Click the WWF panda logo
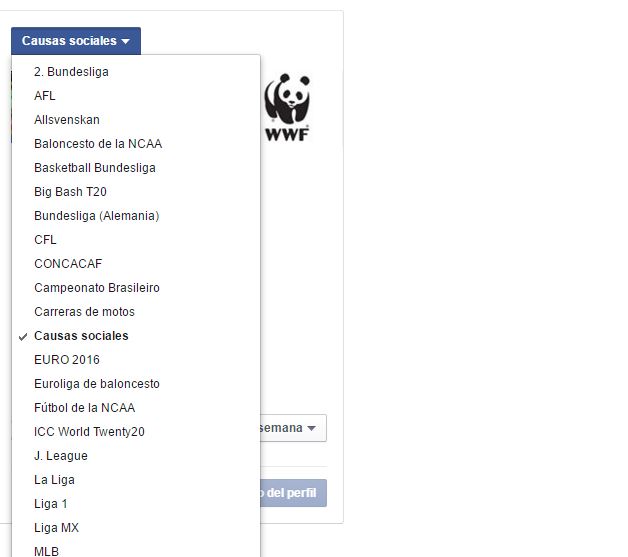This screenshot has width=628, height=557. 287,107
